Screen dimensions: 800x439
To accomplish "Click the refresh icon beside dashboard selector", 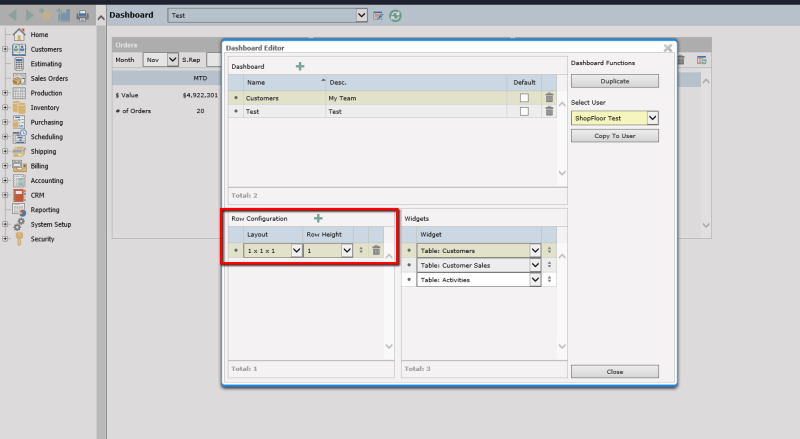I will pyautogui.click(x=395, y=16).
